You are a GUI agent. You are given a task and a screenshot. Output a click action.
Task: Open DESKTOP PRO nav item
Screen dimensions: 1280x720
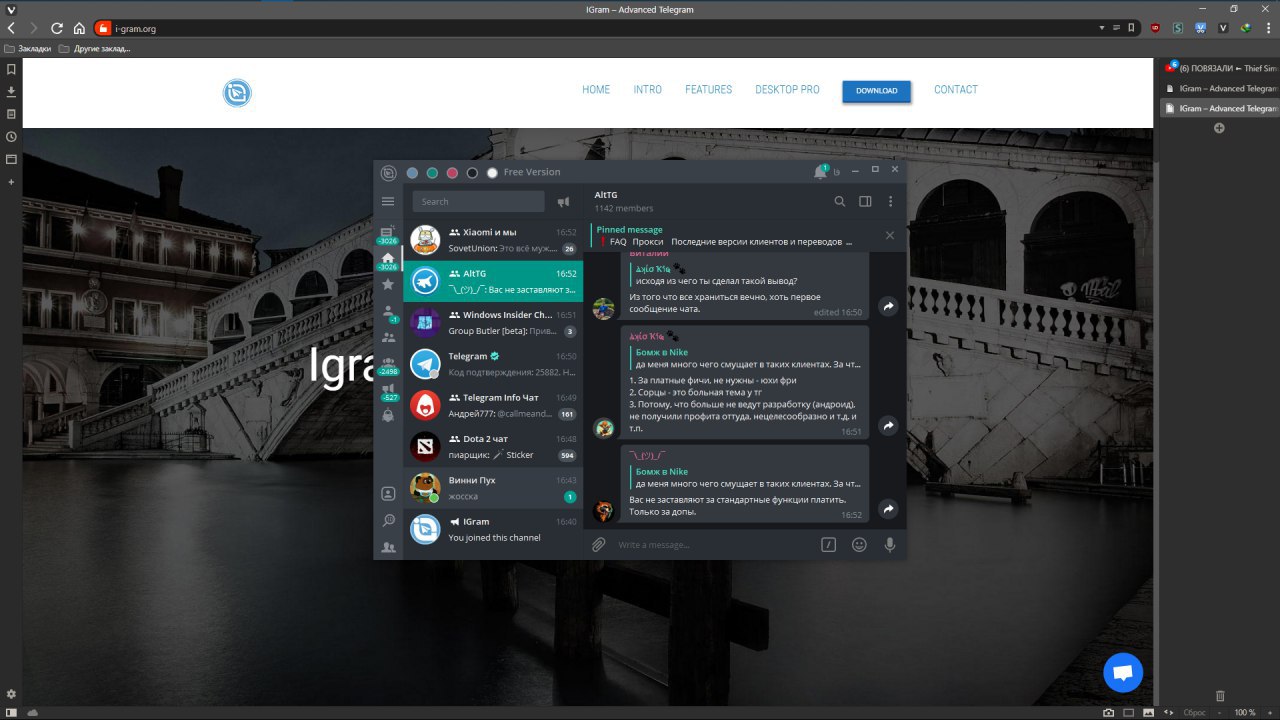pos(787,90)
